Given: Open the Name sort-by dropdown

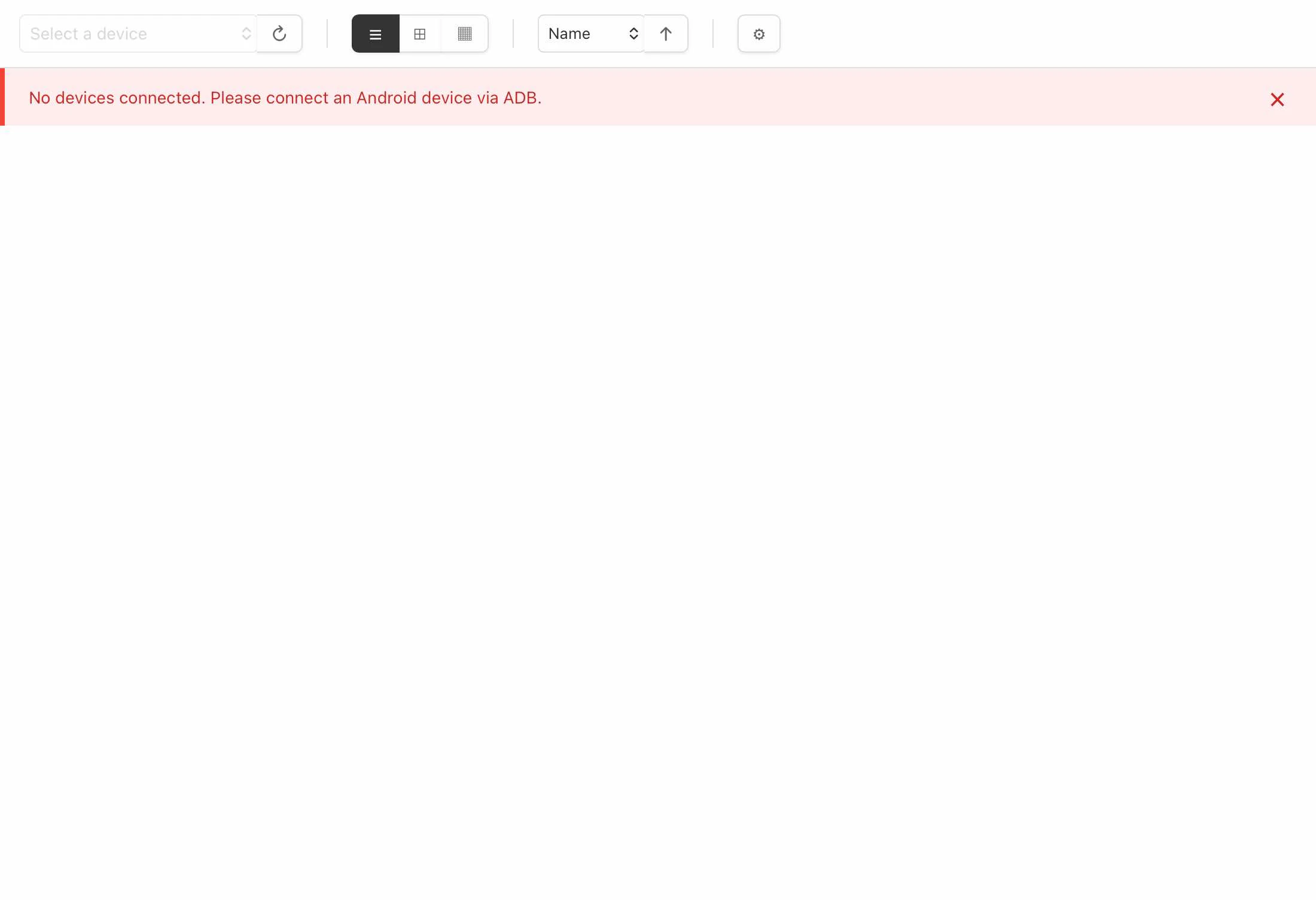Looking at the screenshot, I should pyautogui.click(x=590, y=34).
